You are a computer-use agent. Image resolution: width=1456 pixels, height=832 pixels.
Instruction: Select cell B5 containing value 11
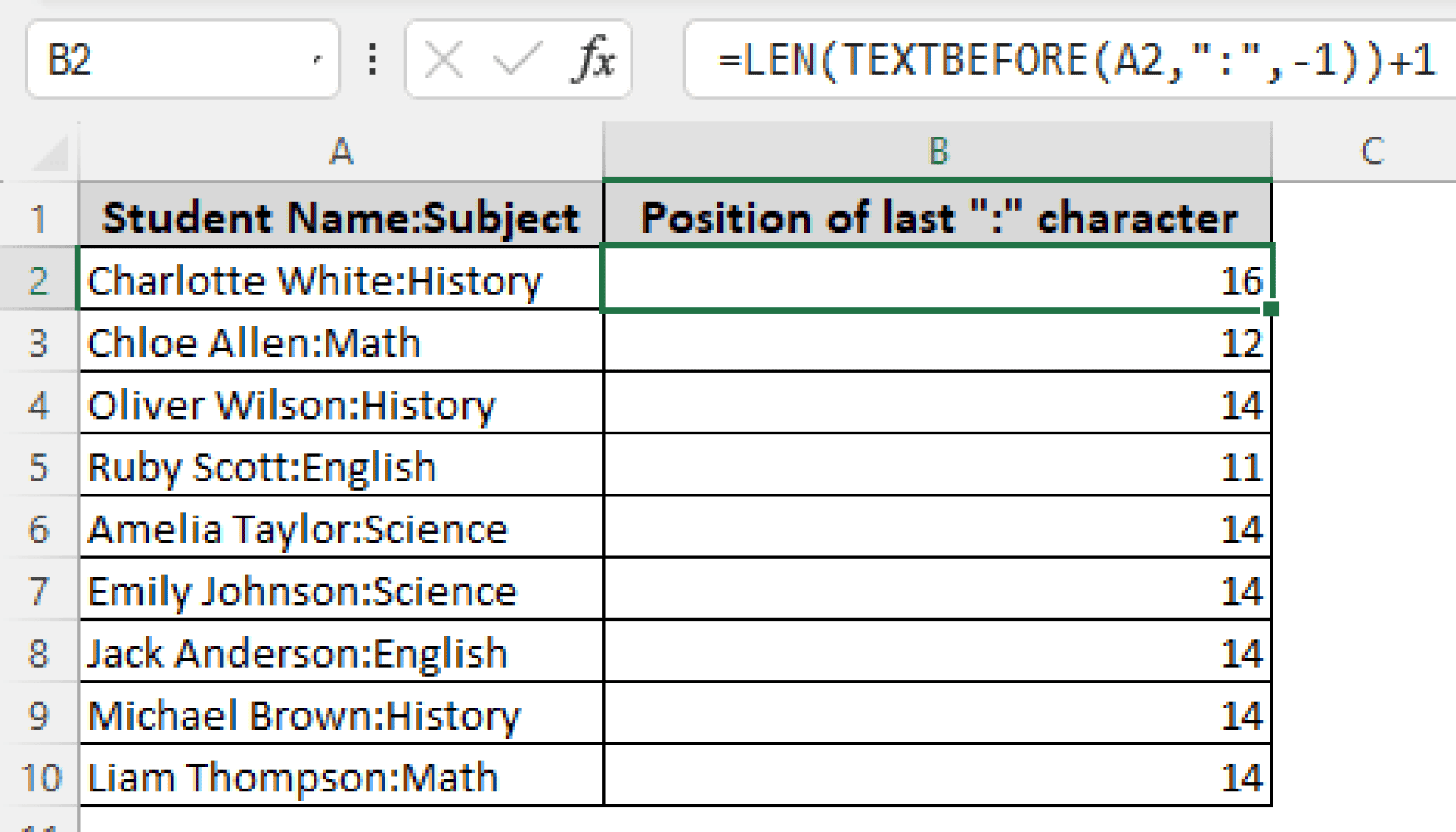(x=938, y=466)
